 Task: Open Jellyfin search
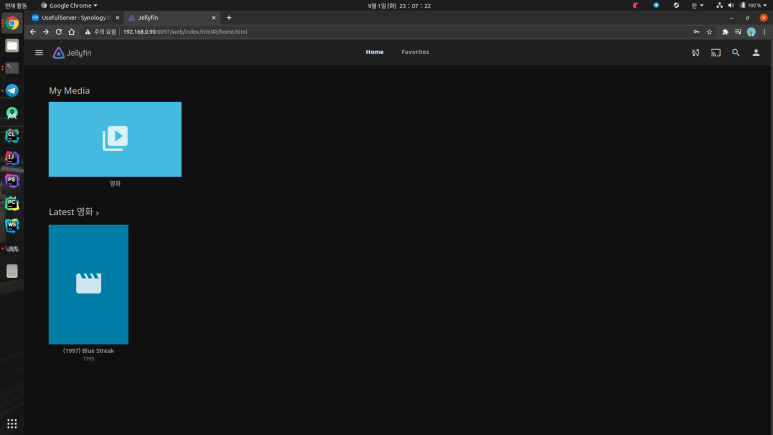click(736, 52)
